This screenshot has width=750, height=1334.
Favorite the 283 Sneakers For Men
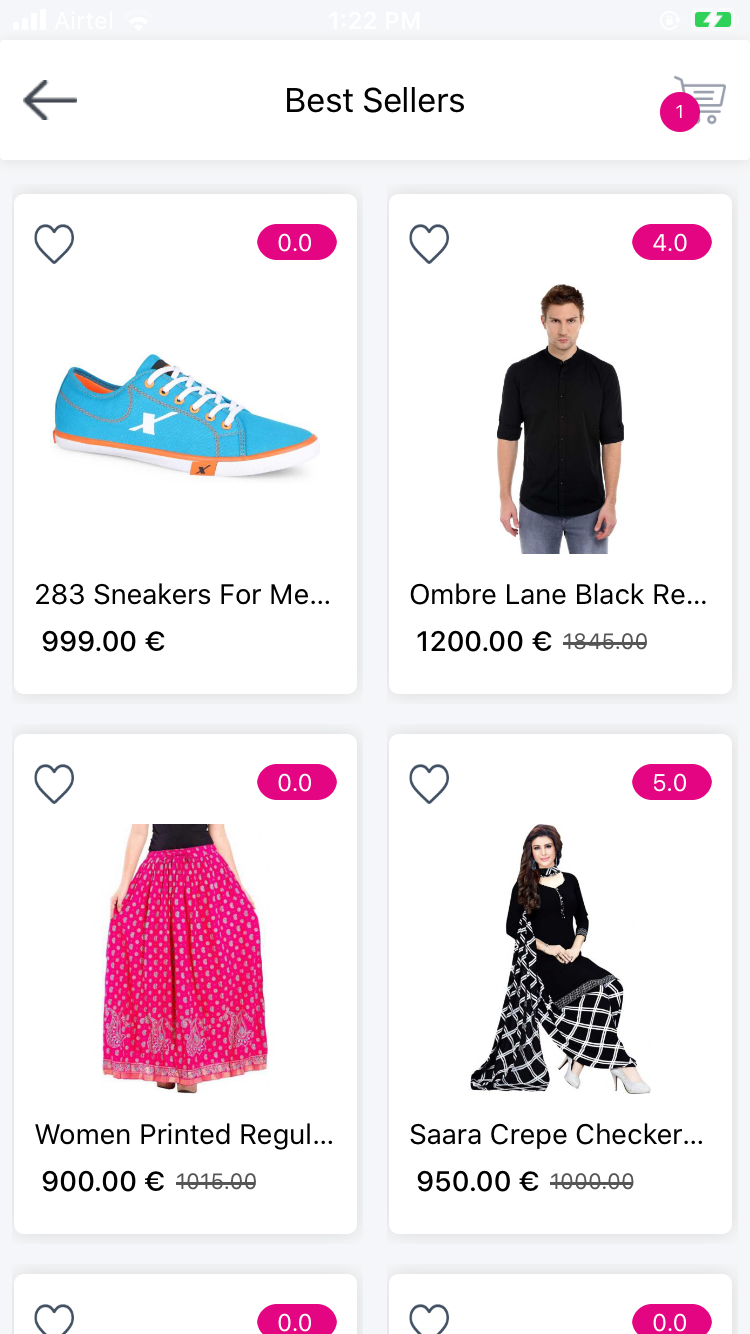click(55, 243)
